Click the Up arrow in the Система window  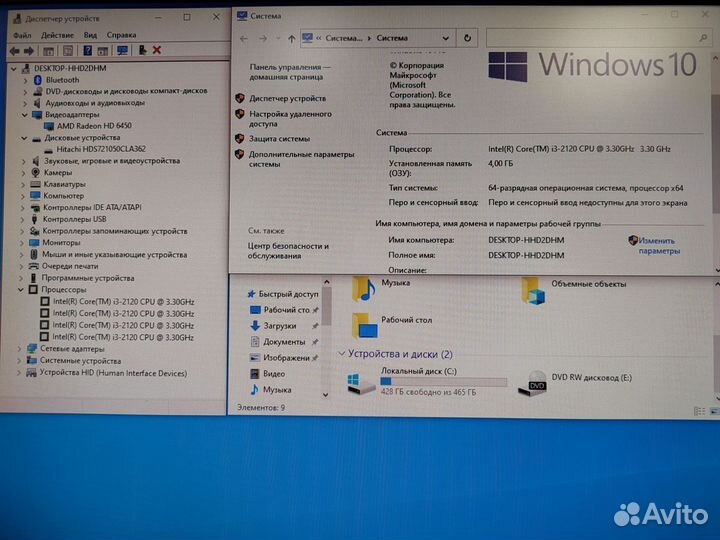pos(292,39)
